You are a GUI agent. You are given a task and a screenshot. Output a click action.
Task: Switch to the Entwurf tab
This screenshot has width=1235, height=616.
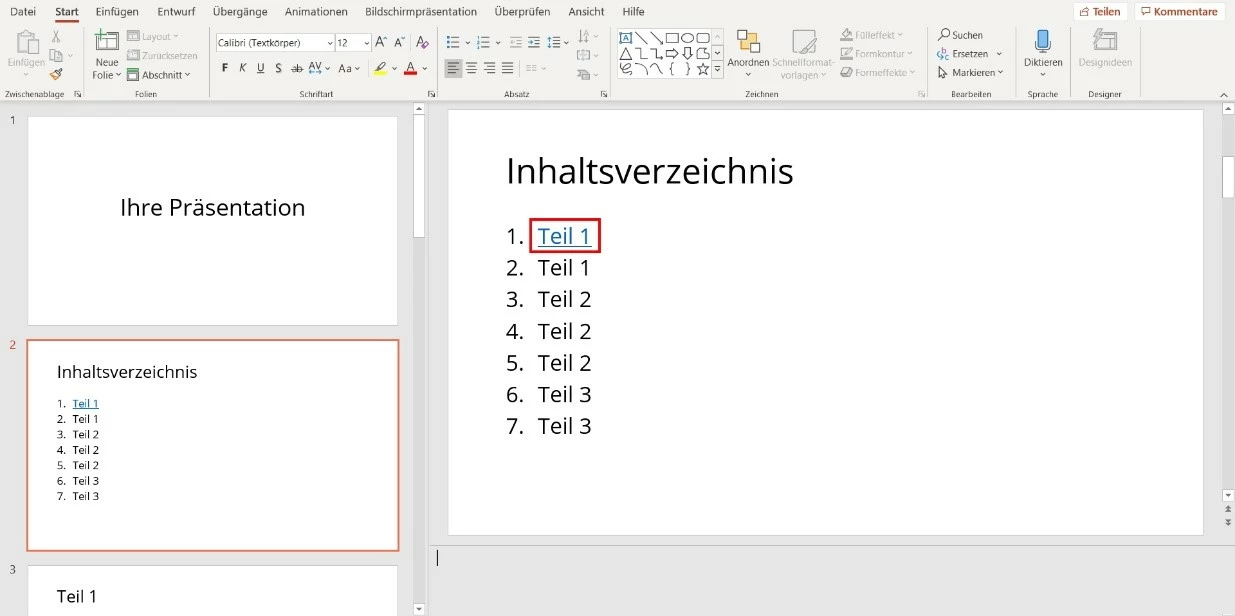click(x=176, y=11)
